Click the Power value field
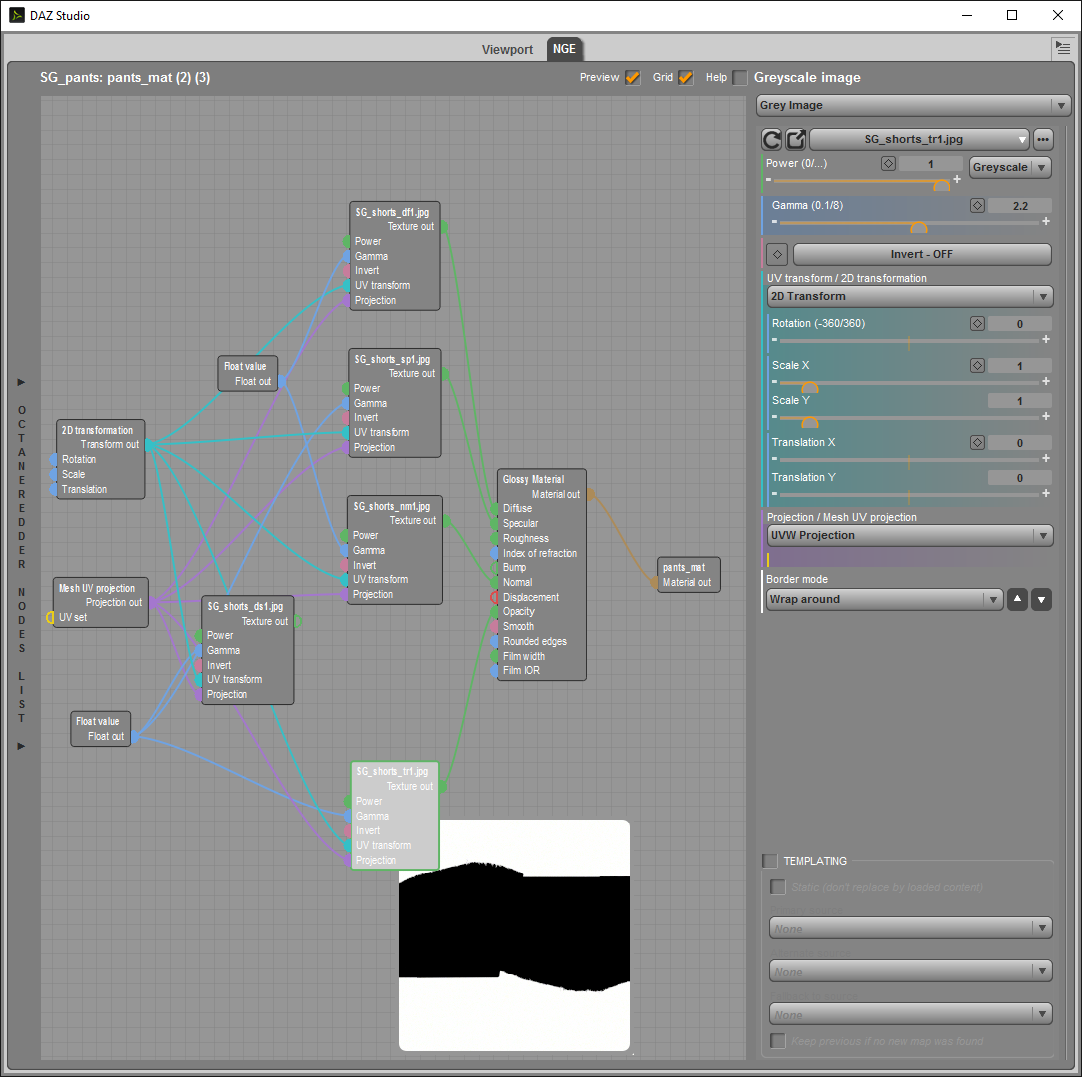Viewport: 1082px width, 1077px height. 931,164
